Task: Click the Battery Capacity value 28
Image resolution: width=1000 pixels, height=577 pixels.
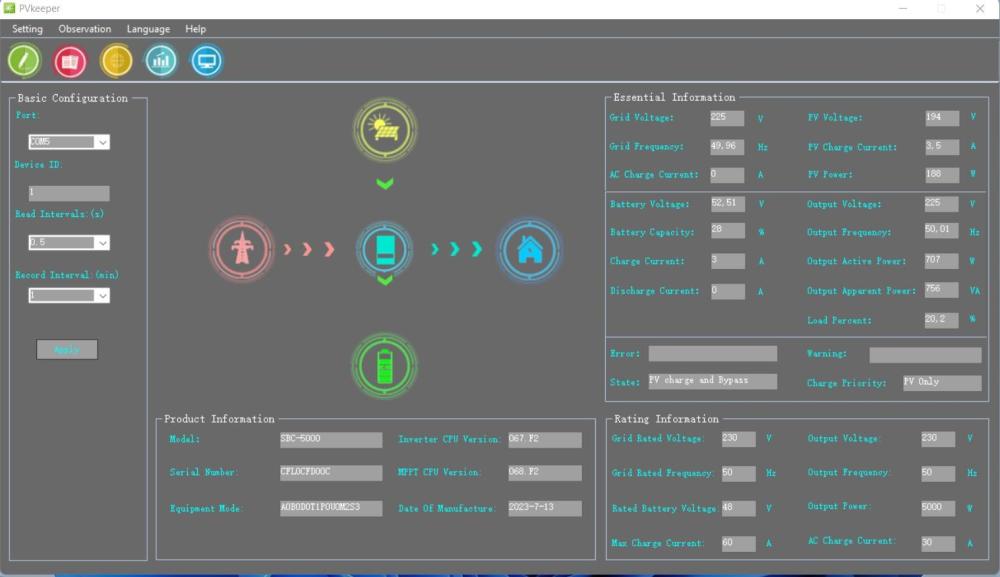Action: click(728, 230)
